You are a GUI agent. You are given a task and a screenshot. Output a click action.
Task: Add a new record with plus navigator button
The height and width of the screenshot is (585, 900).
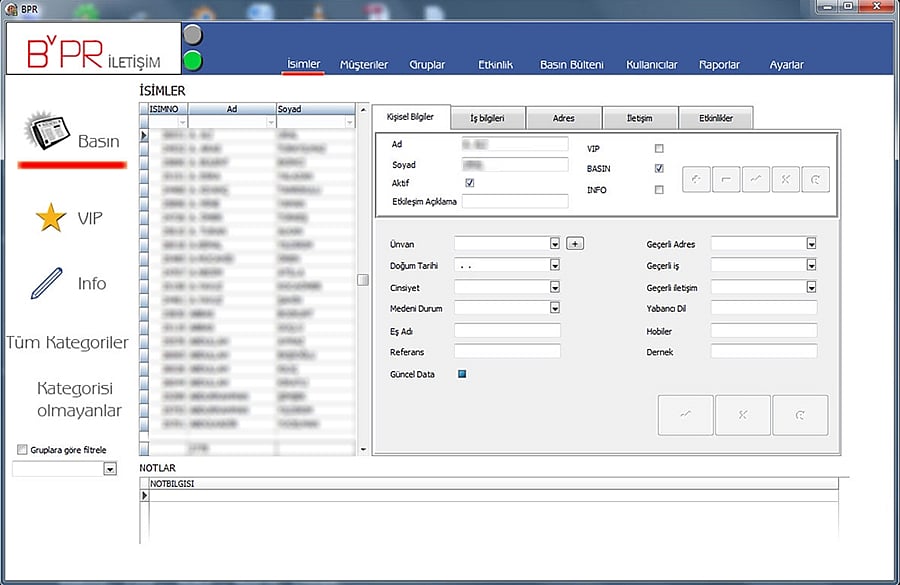click(696, 179)
